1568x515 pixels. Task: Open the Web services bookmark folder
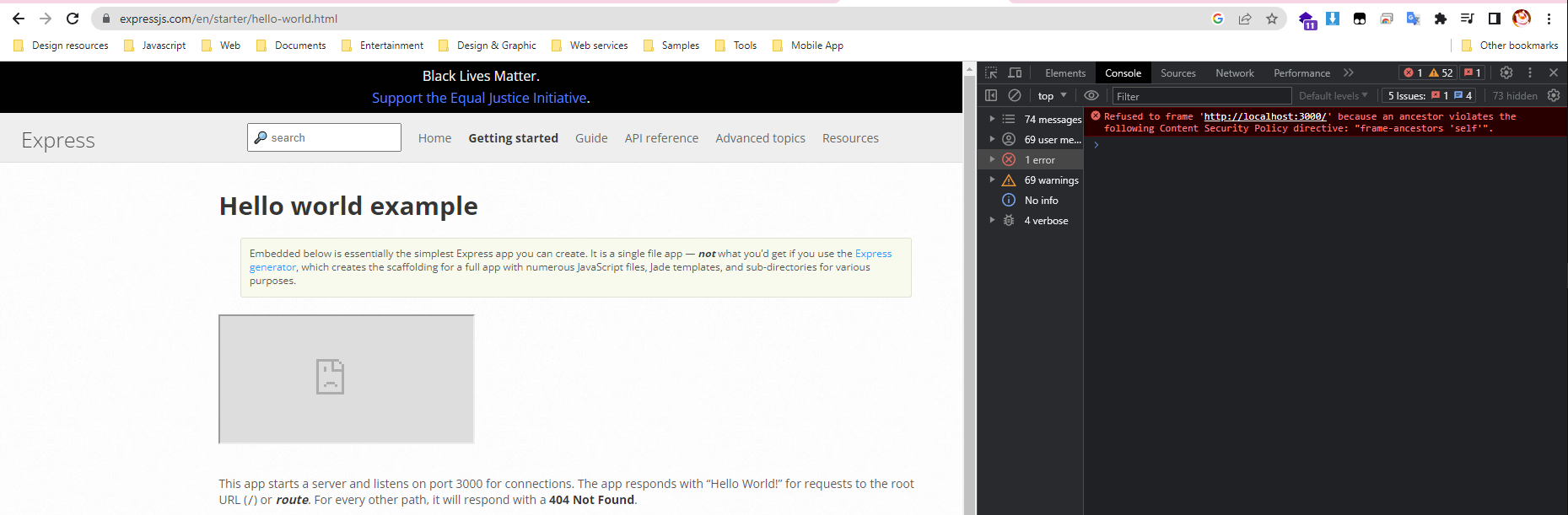[x=590, y=46]
